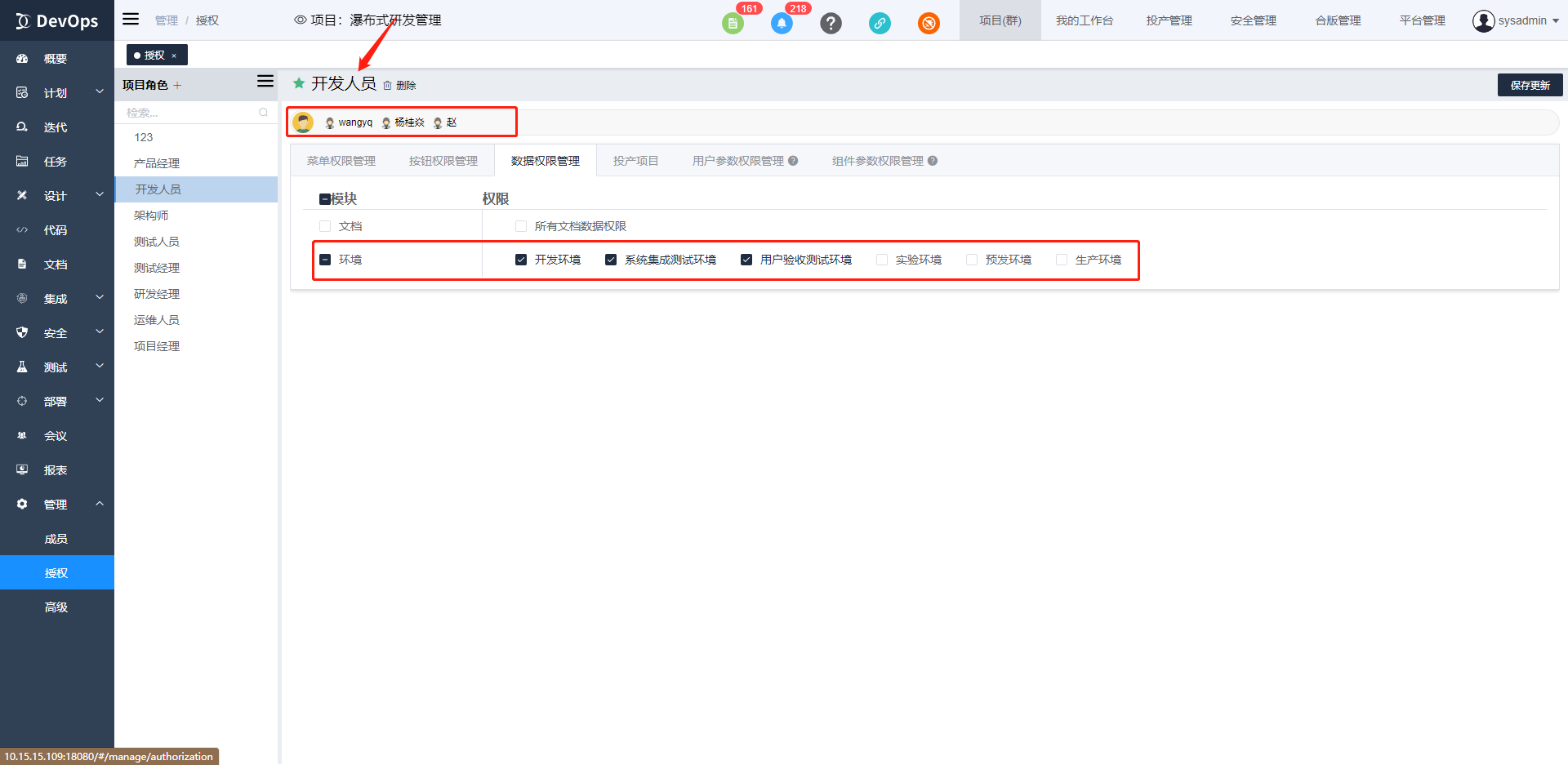Select the 测试经理 role in list
The width and height of the screenshot is (1568, 765).
[x=157, y=268]
